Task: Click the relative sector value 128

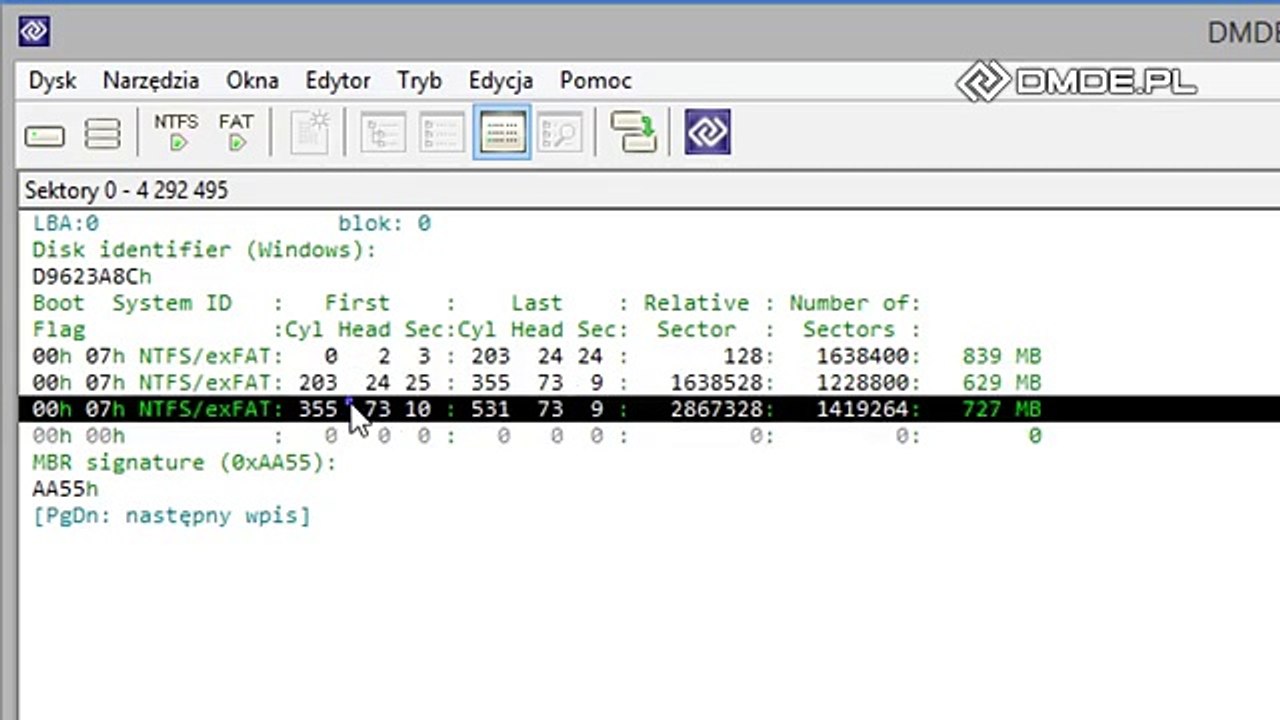Action: coord(742,356)
